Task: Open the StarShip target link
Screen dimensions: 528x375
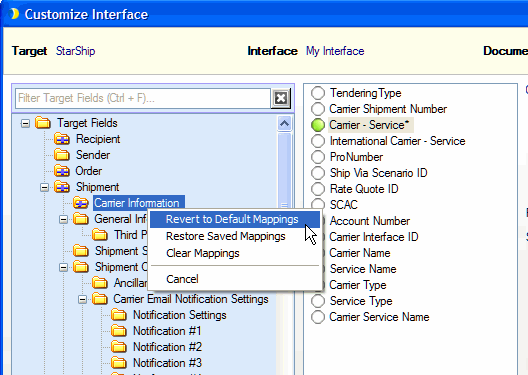Action: pos(75,51)
